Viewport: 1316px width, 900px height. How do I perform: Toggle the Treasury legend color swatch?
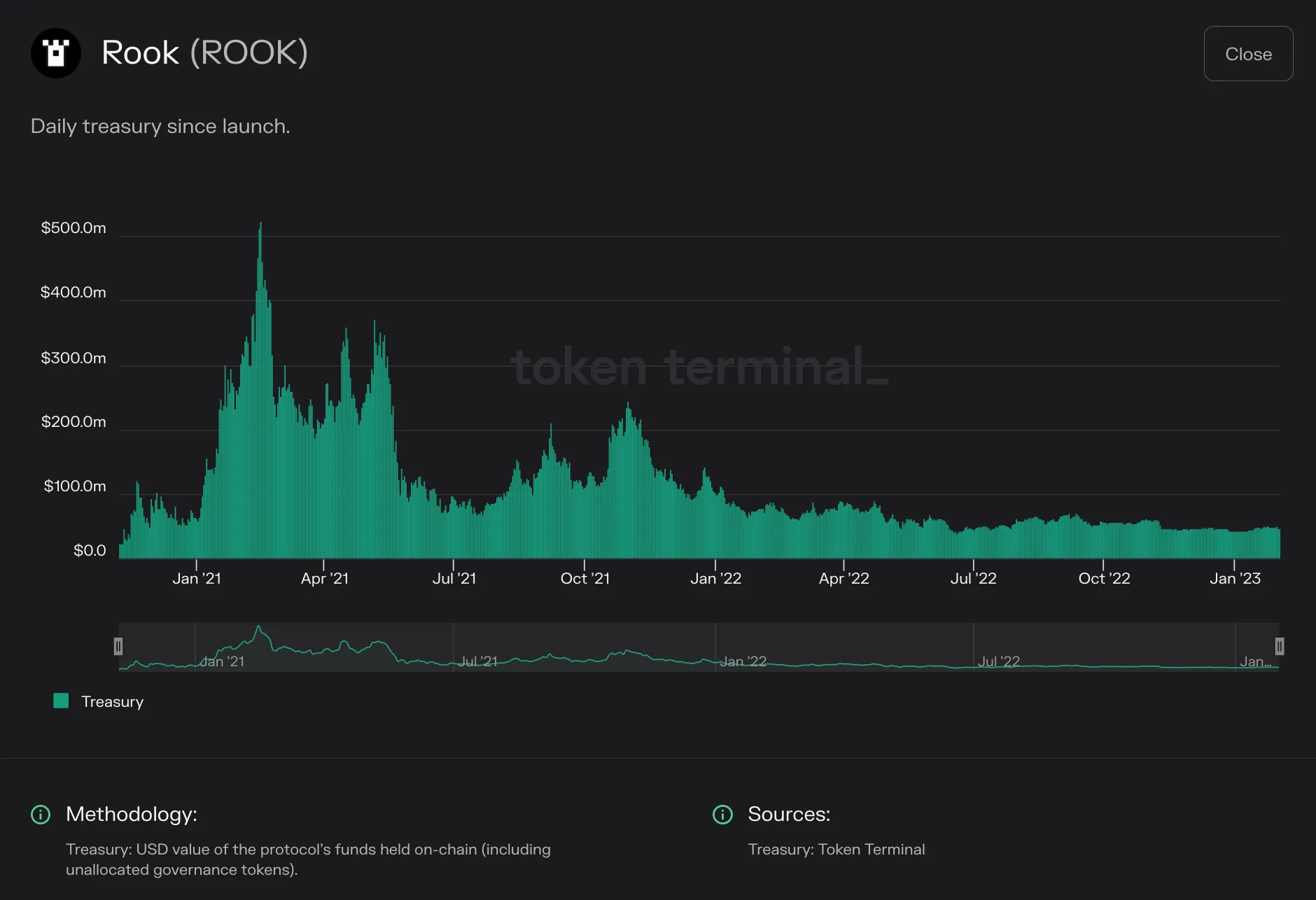(61, 701)
